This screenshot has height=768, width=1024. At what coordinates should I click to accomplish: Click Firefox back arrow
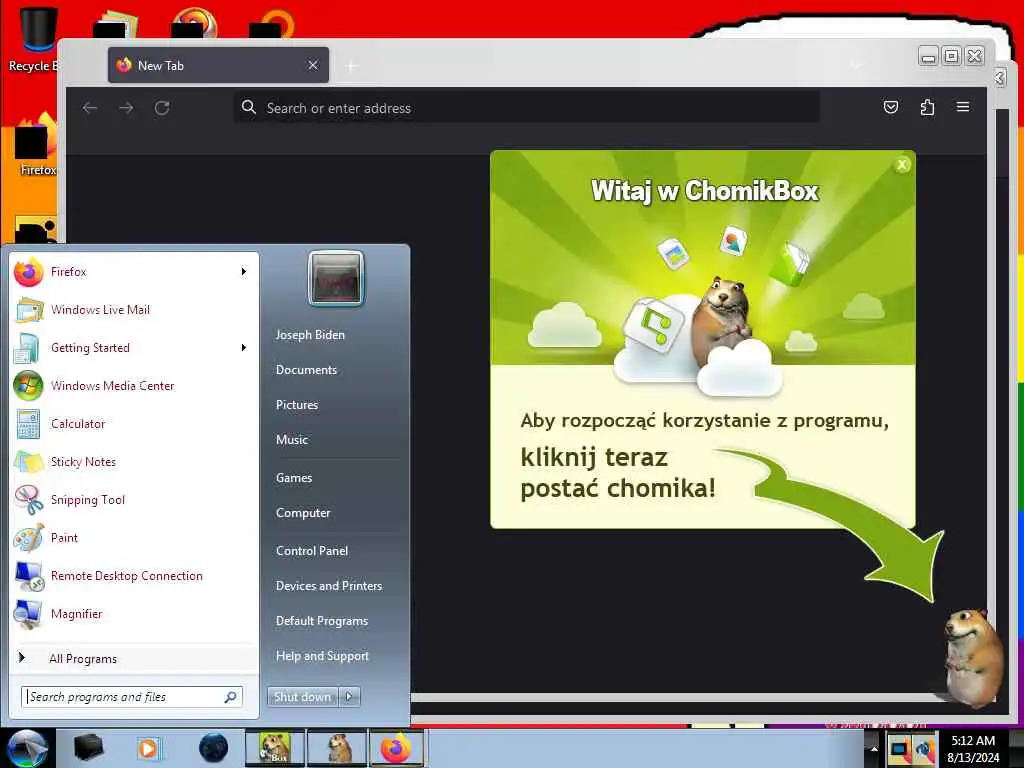pos(90,108)
